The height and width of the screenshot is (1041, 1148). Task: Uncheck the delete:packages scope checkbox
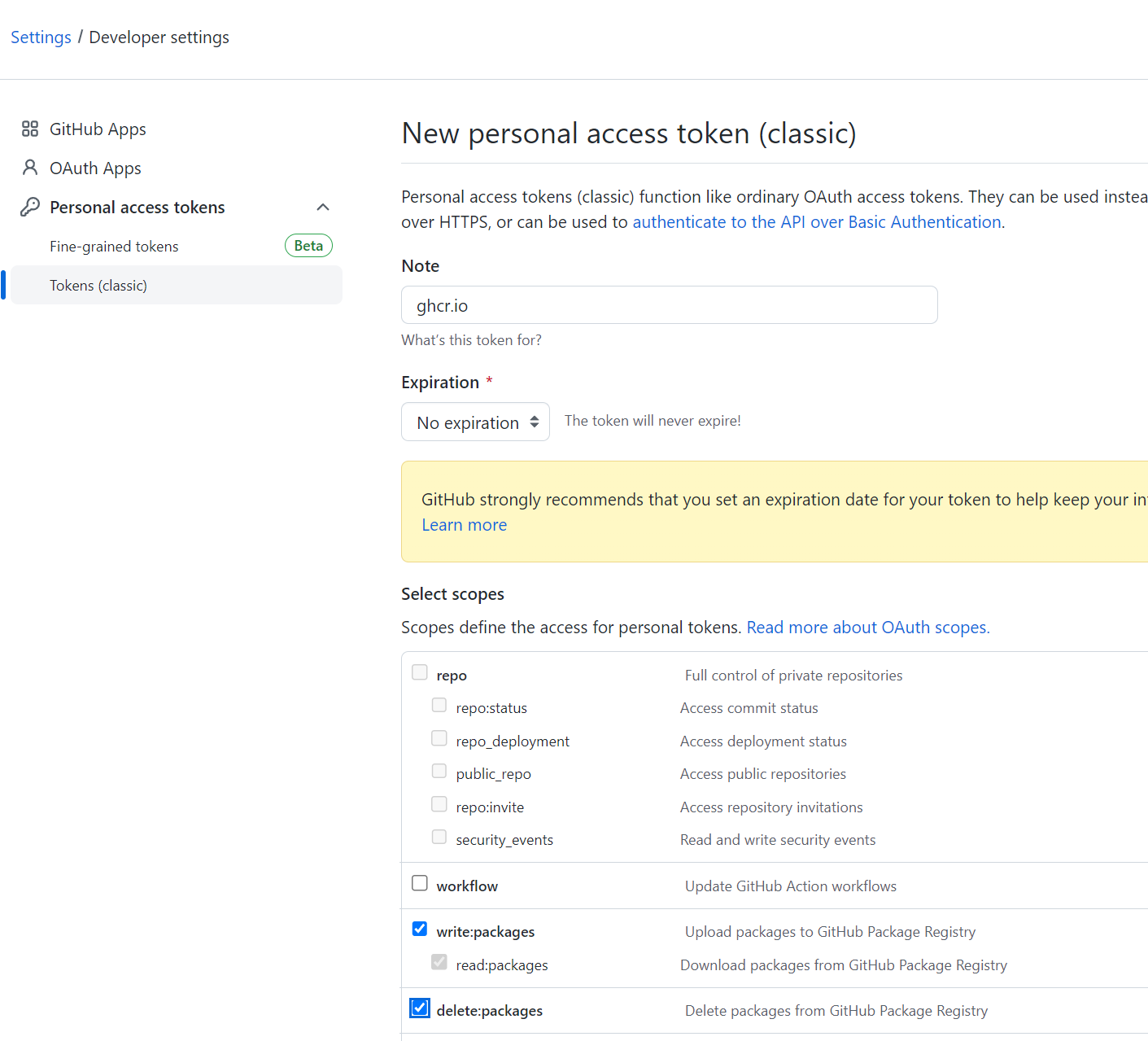420,1008
